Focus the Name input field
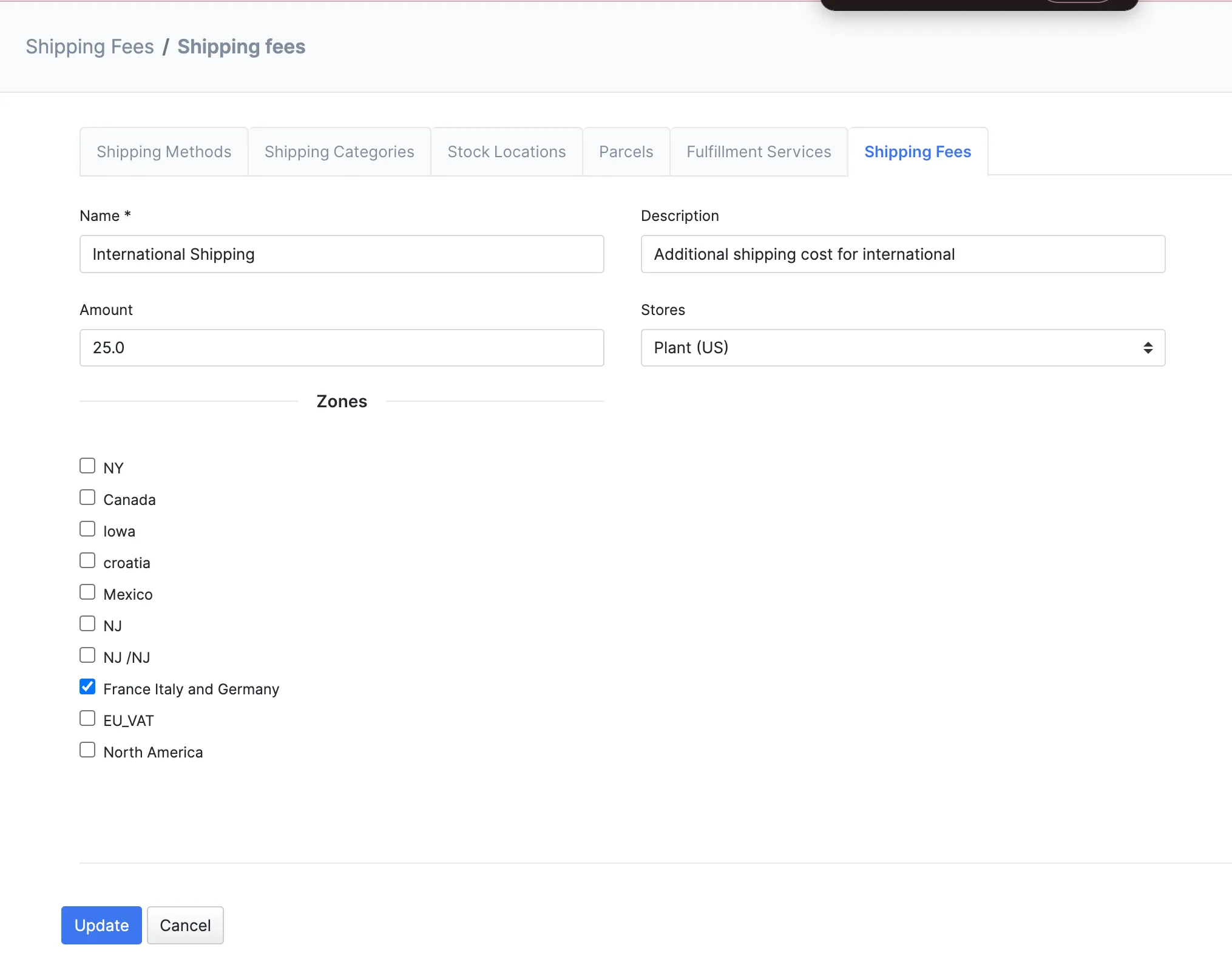Viewport: 1232px width, 976px height. (x=342, y=254)
